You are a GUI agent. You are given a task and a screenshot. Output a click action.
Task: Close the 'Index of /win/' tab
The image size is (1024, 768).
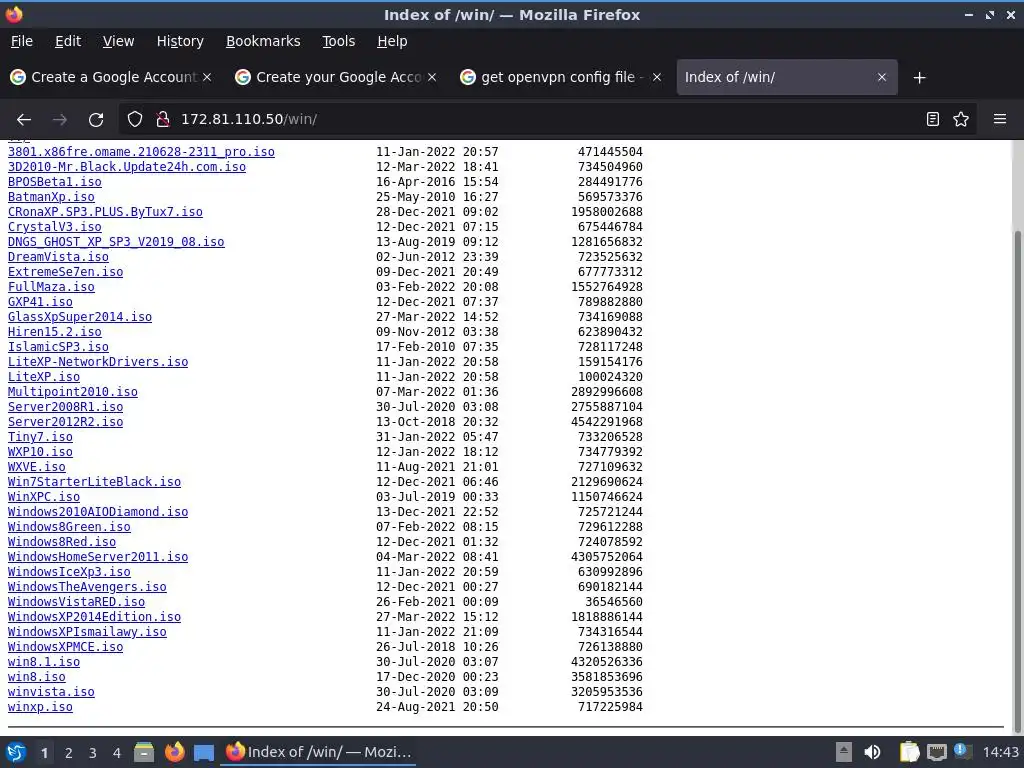tap(882, 77)
